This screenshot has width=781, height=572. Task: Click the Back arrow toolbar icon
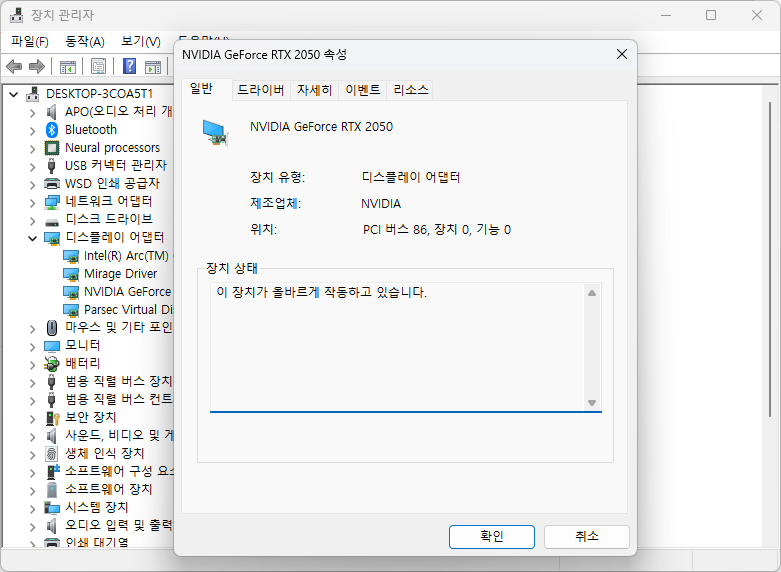pos(14,66)
